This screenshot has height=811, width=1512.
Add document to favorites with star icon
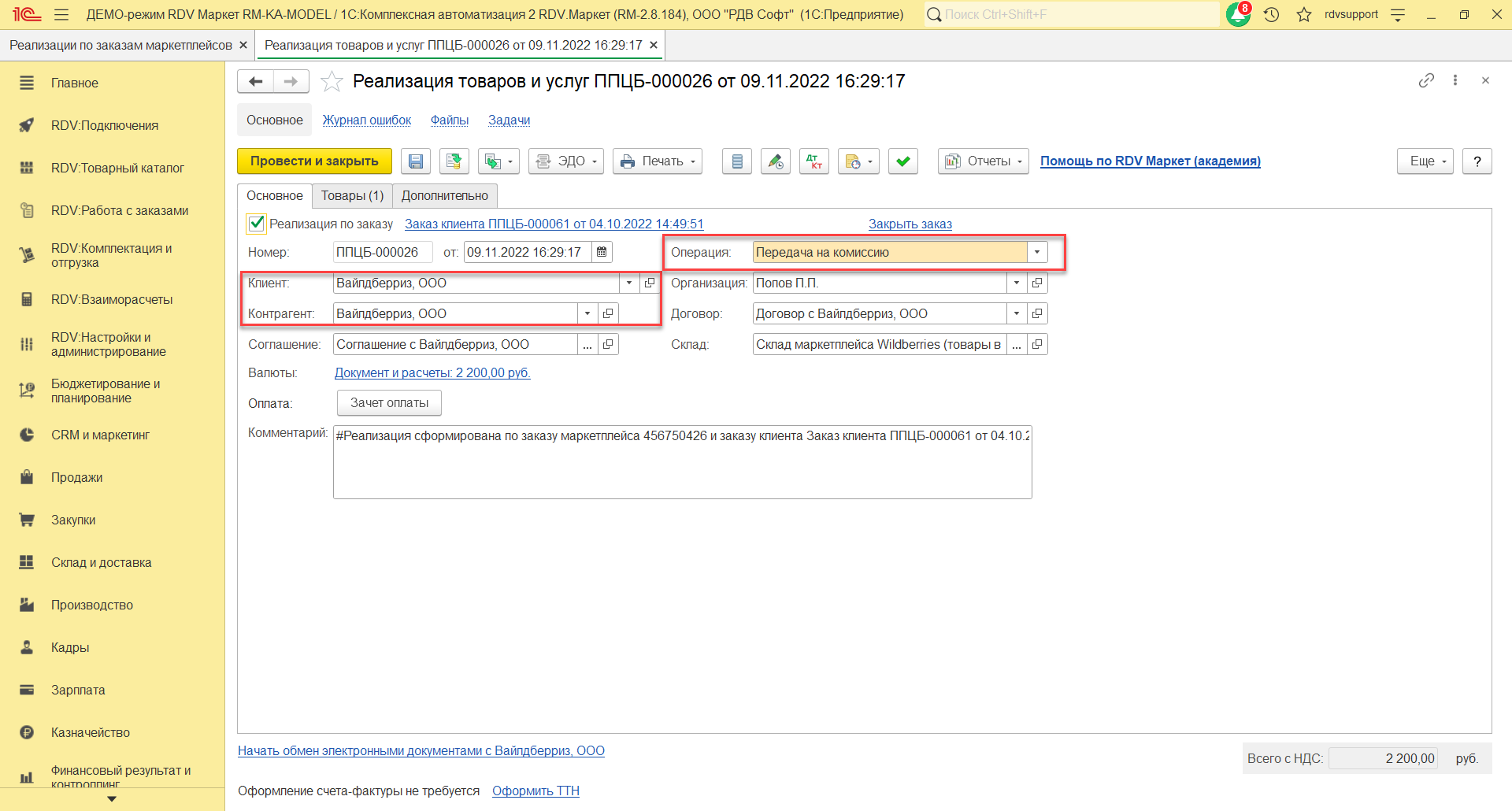point(332,81)
